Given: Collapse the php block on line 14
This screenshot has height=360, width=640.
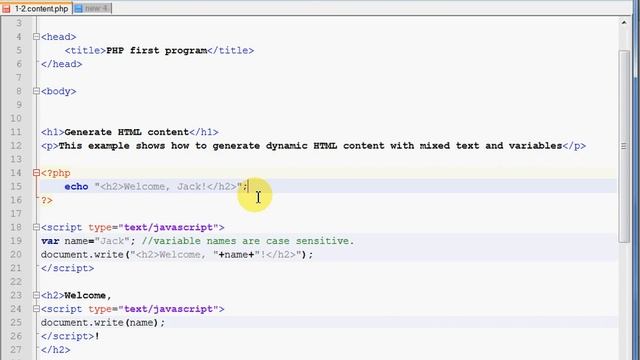Looking at the screenshot, I should (36, 173).
